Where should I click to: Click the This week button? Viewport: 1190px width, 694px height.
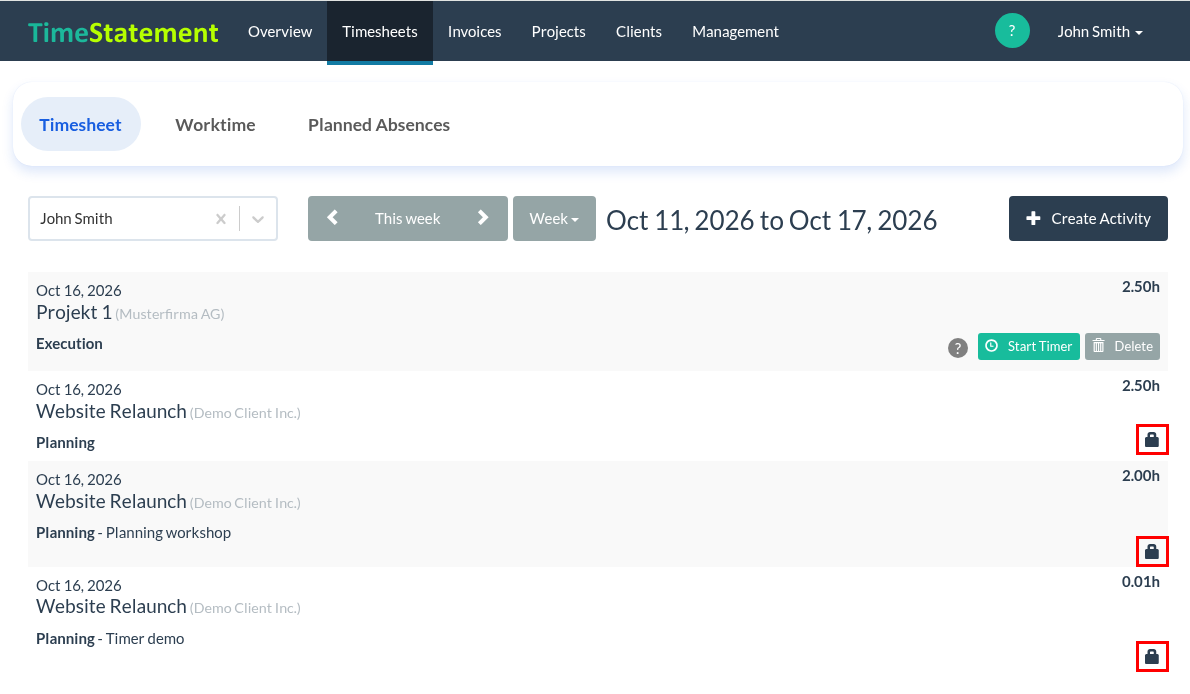[408, 219]
